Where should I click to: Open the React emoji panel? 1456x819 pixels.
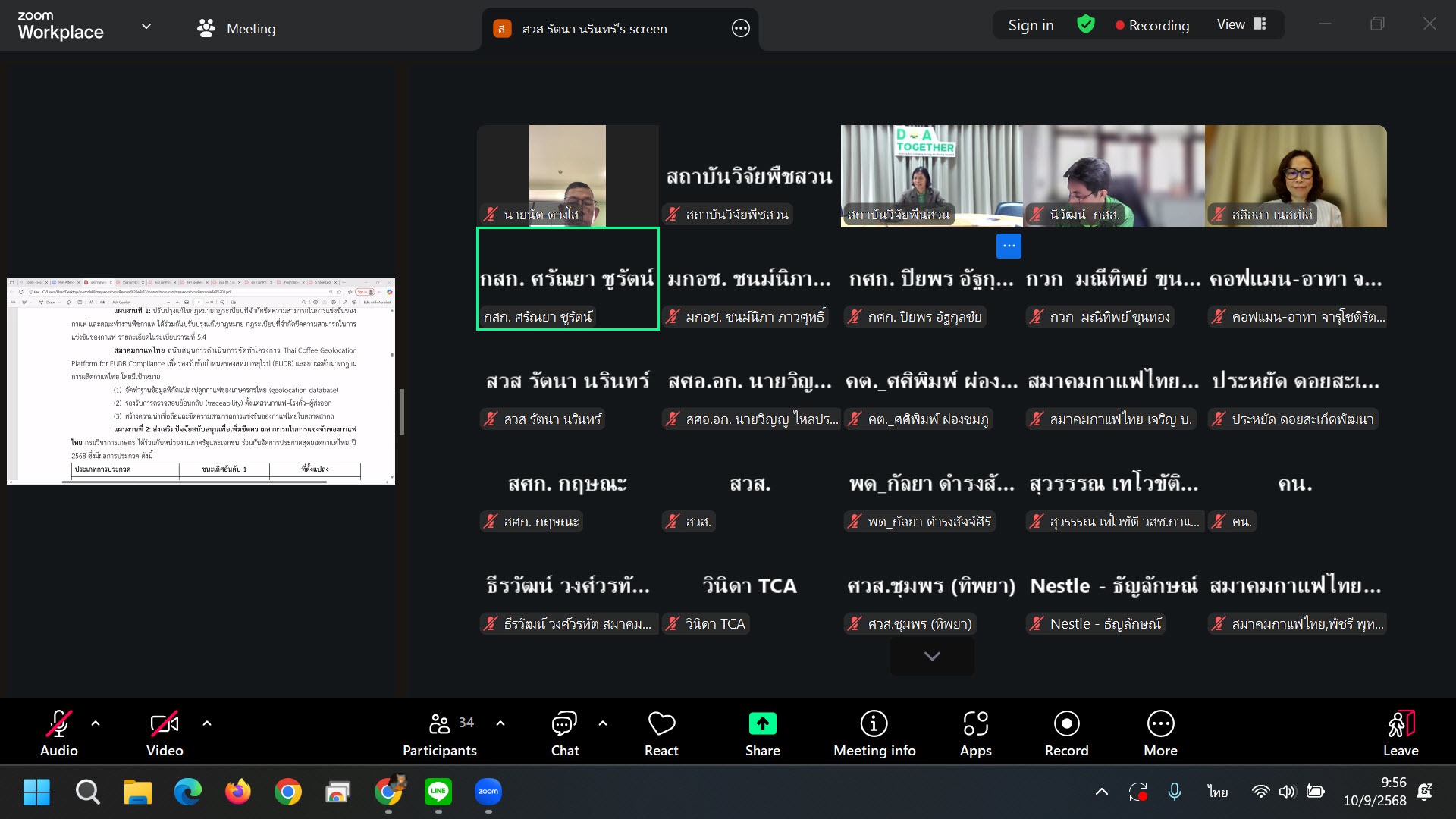[661, 733]
